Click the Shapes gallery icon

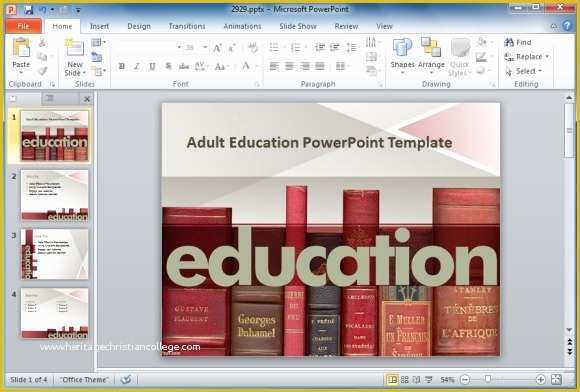402,48
